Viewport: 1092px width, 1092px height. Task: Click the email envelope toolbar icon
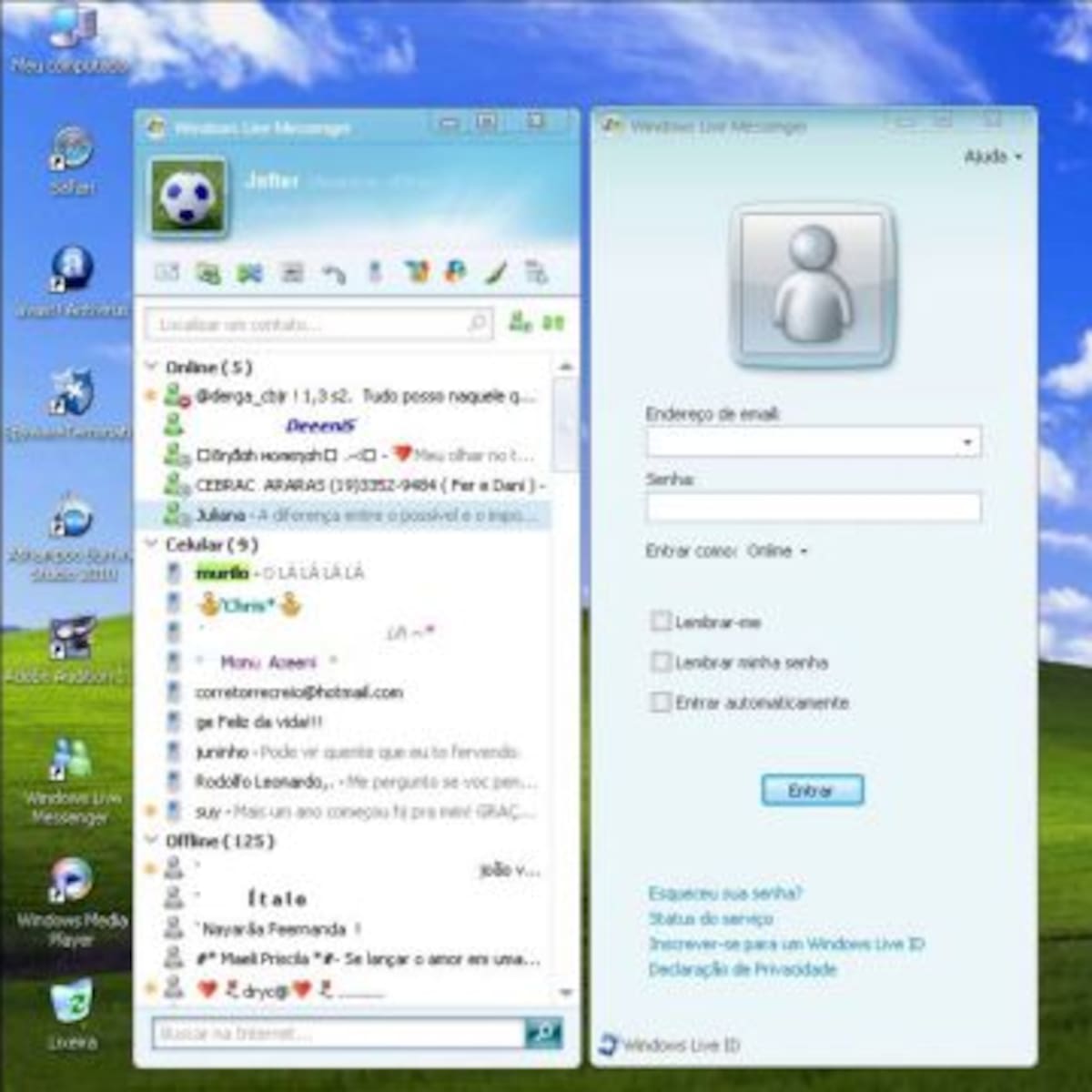click(x=167, y=272)
